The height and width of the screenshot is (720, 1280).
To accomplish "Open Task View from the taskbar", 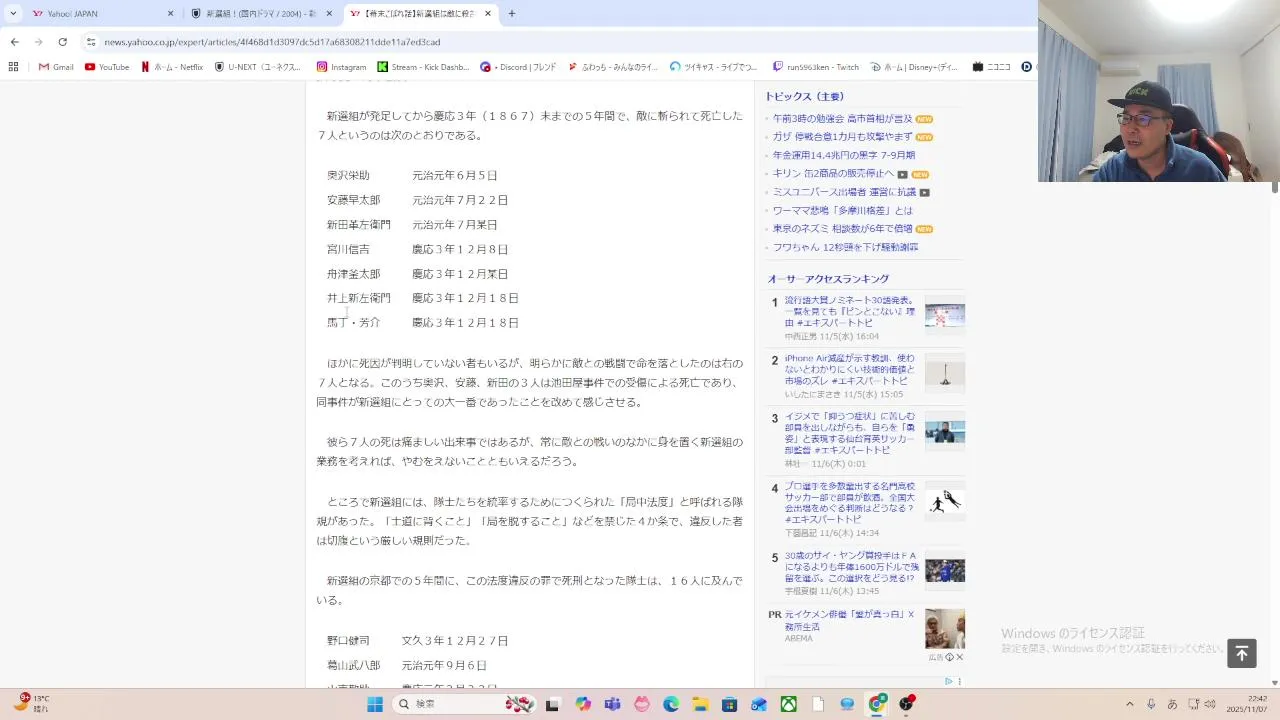I will pos(552,704).
